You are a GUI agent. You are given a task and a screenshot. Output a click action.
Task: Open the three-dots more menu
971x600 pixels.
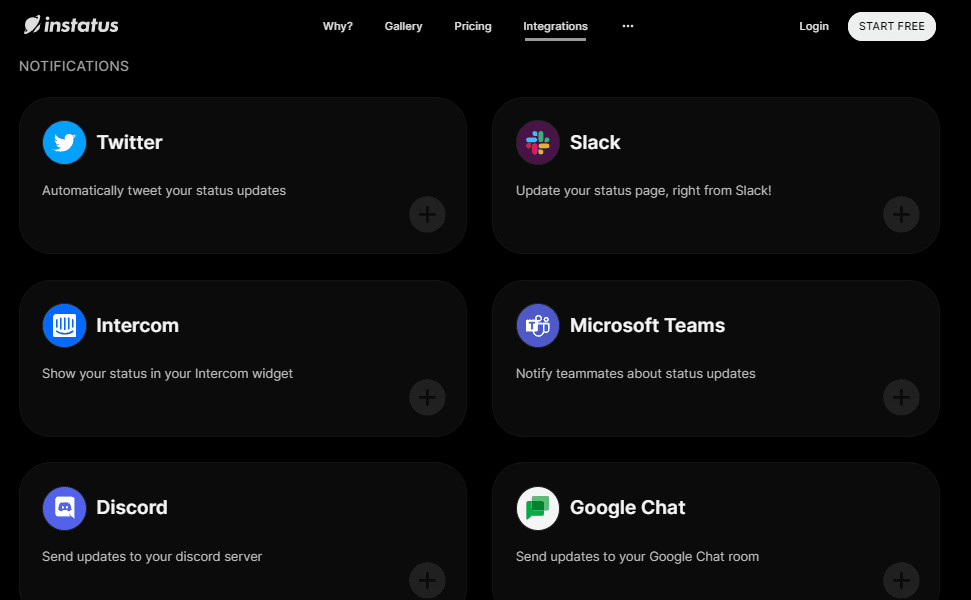tap(628, 26)
